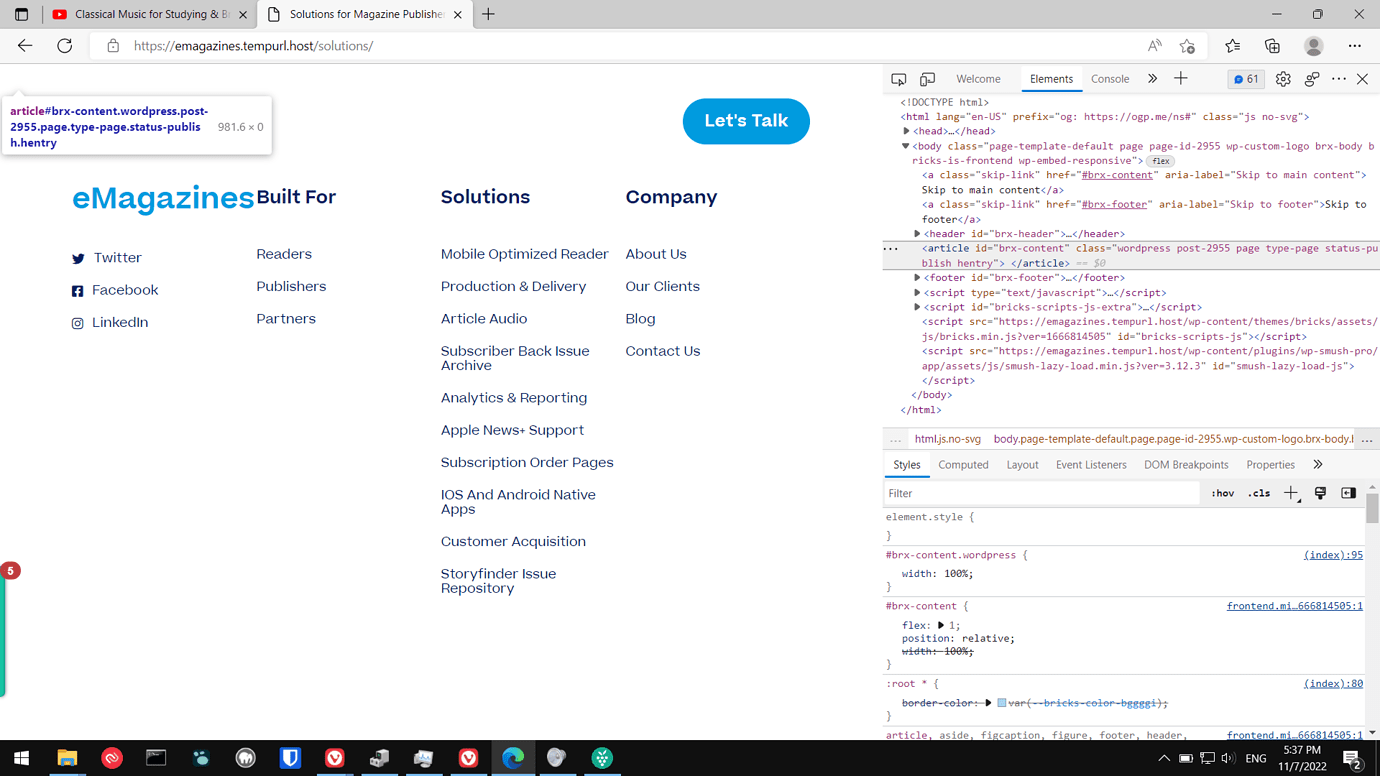Click the Read Aloud icon in address bar
1380x776 pixels.
[1155, 46]
